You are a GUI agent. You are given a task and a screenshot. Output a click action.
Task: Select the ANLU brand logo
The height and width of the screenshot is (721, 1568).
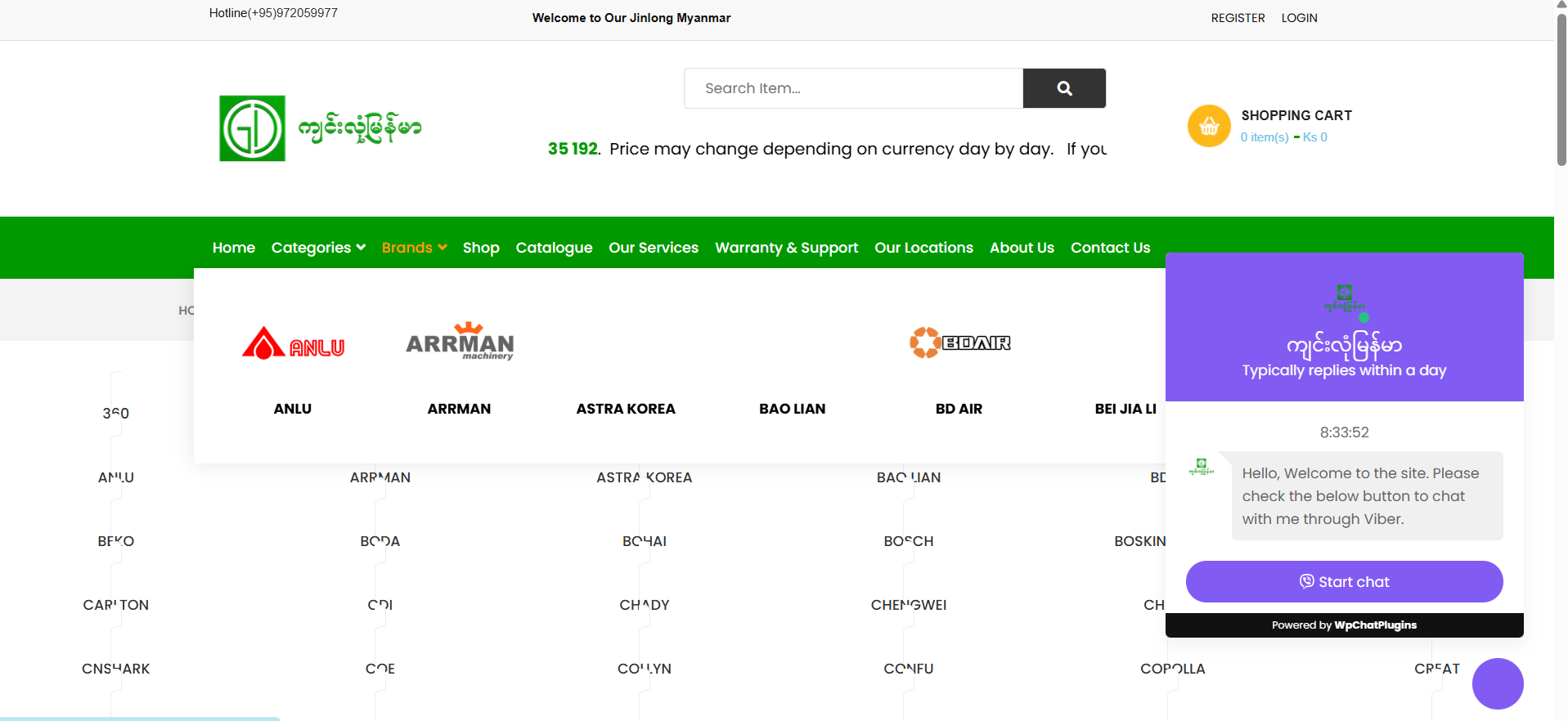click(293, 344)
